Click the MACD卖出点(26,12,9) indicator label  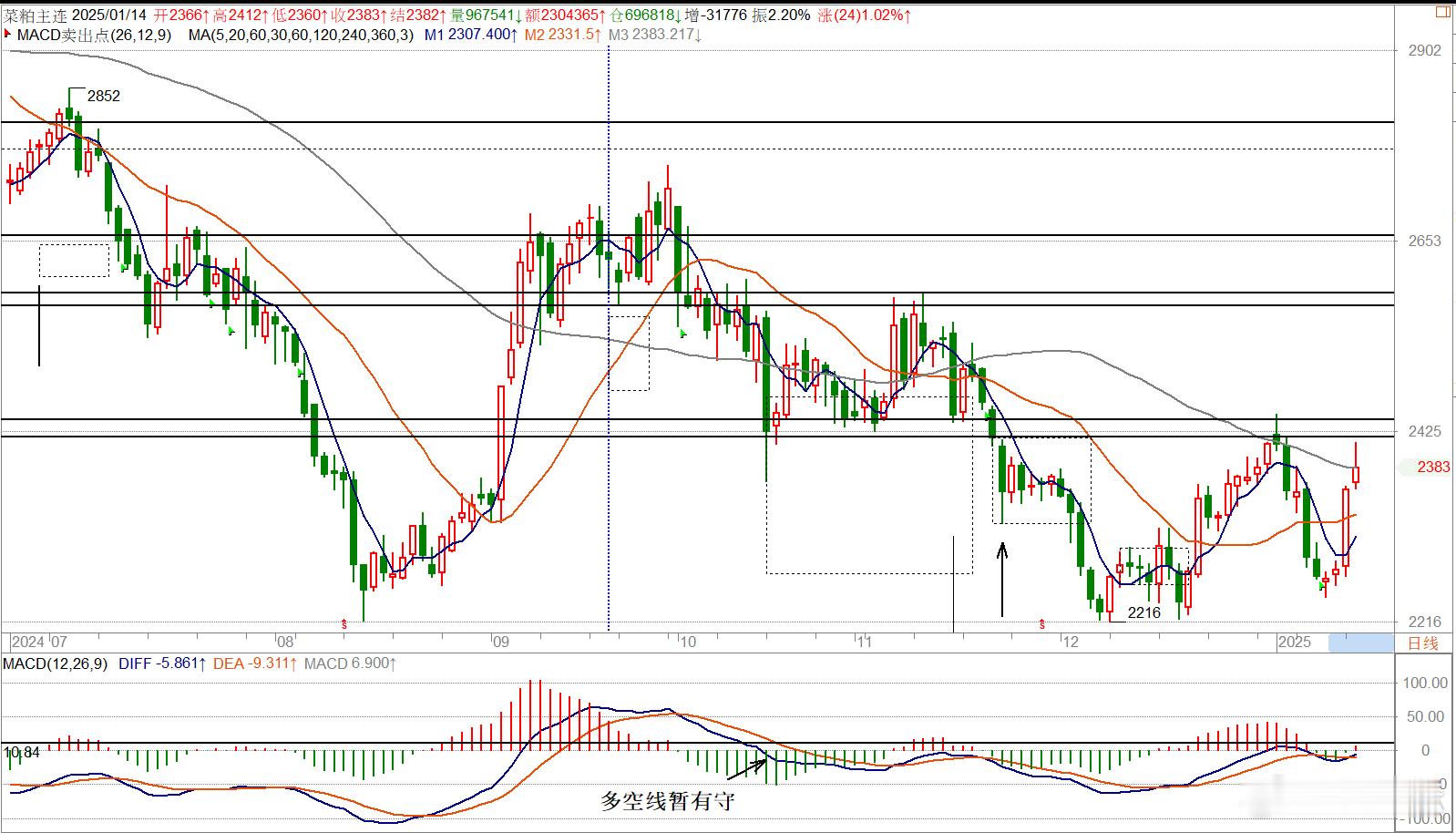(x=94, y=35)
